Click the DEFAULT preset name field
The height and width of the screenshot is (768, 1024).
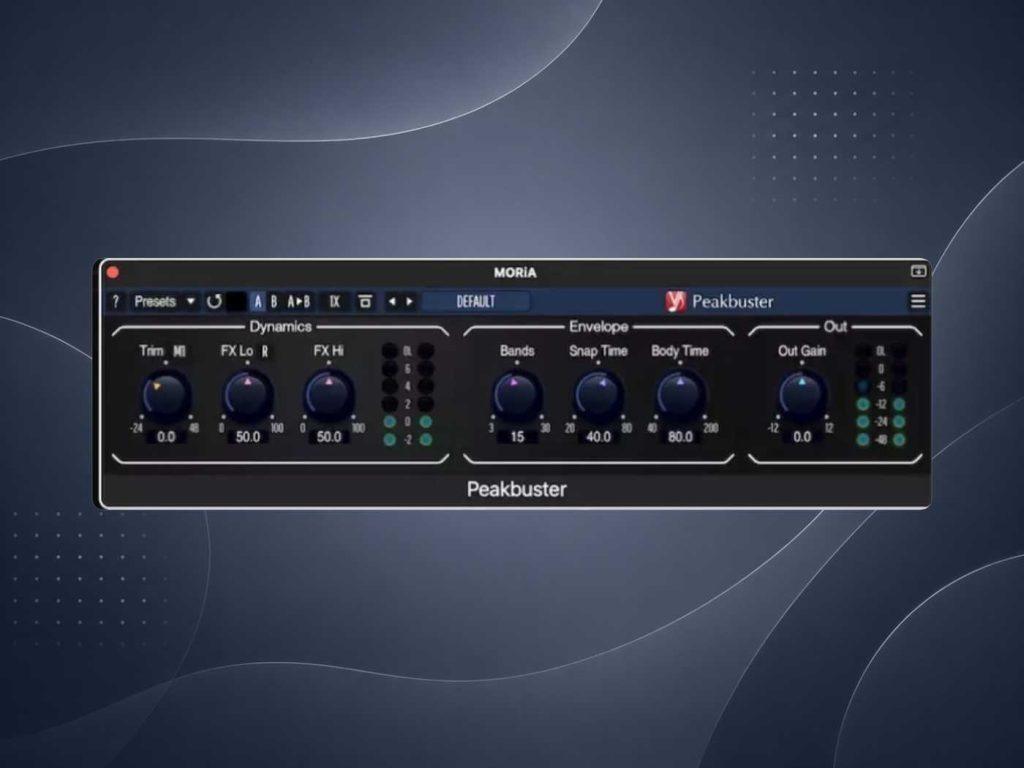(475, 301)
